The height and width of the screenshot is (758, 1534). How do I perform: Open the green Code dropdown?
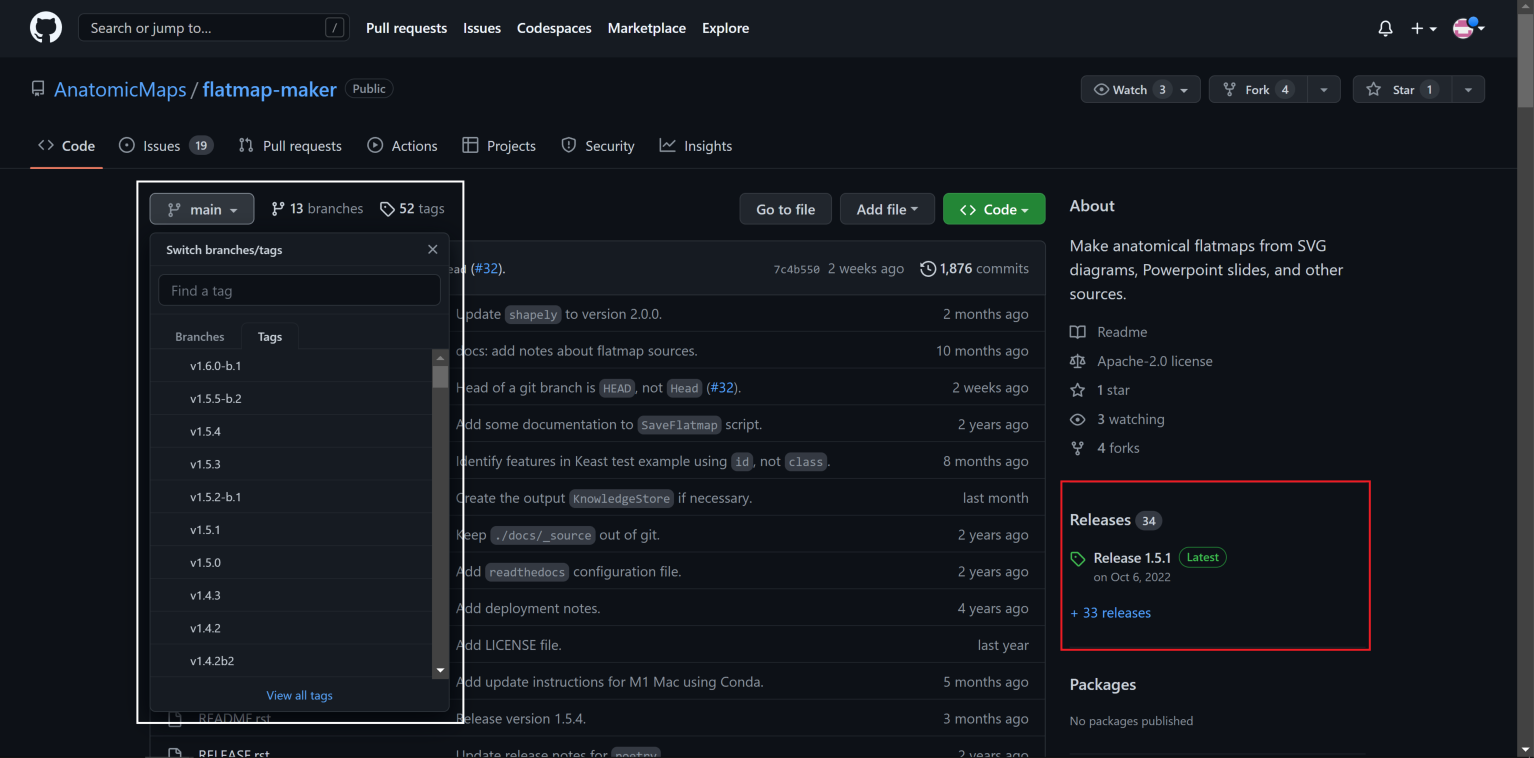coord(994,209)
